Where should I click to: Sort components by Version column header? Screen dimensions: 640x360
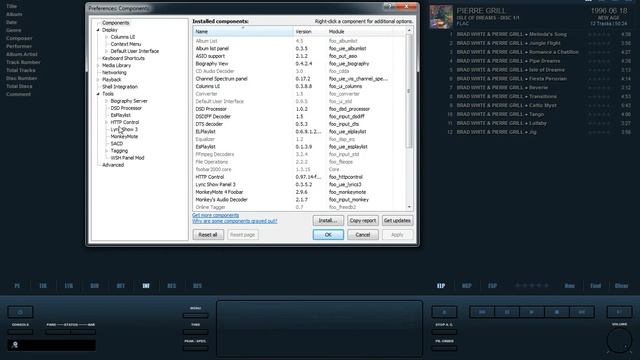(x=310, y=31)
